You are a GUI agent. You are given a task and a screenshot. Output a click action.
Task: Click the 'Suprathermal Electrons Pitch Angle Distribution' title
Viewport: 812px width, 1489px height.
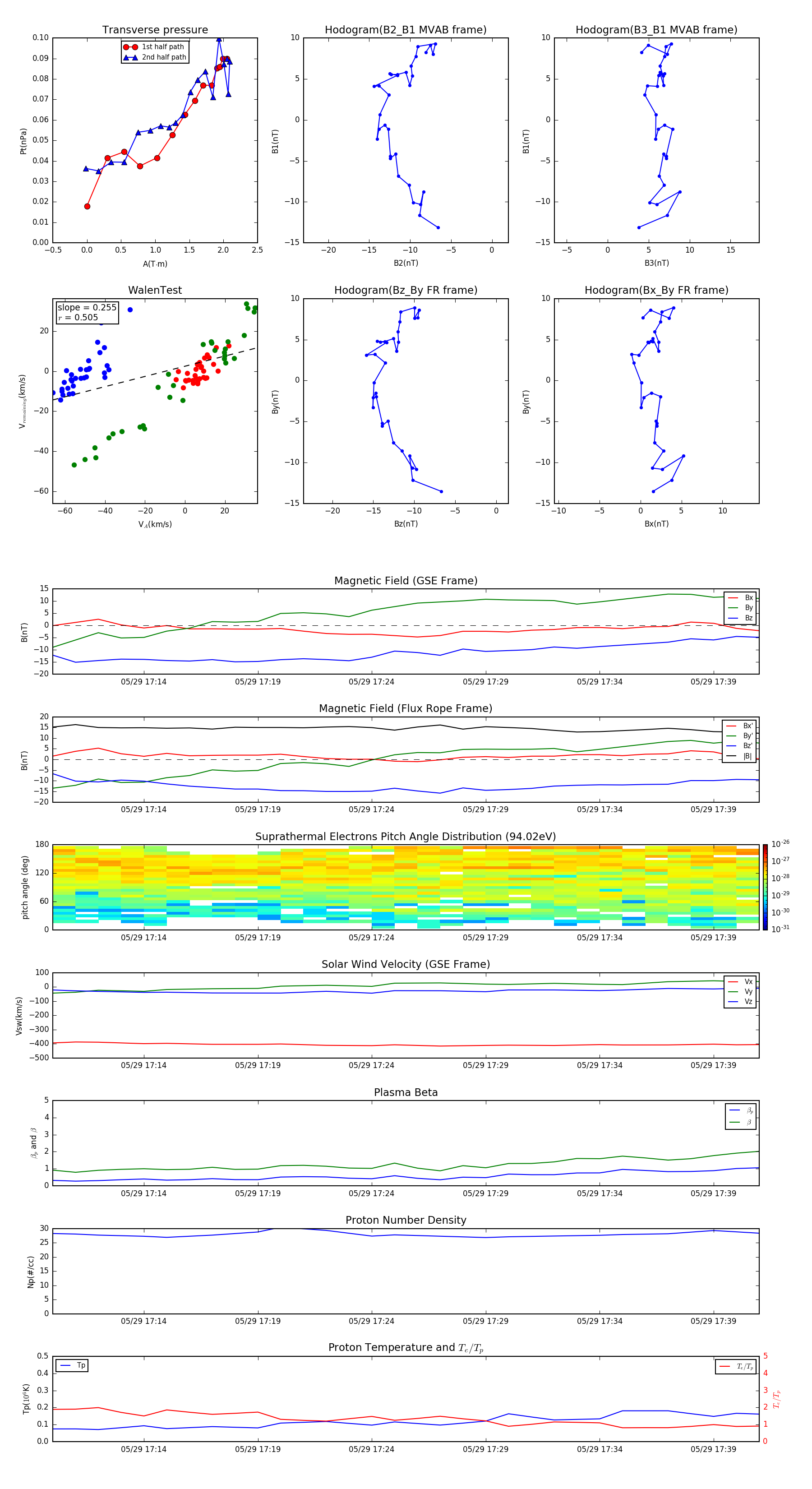tap(406, 837)
